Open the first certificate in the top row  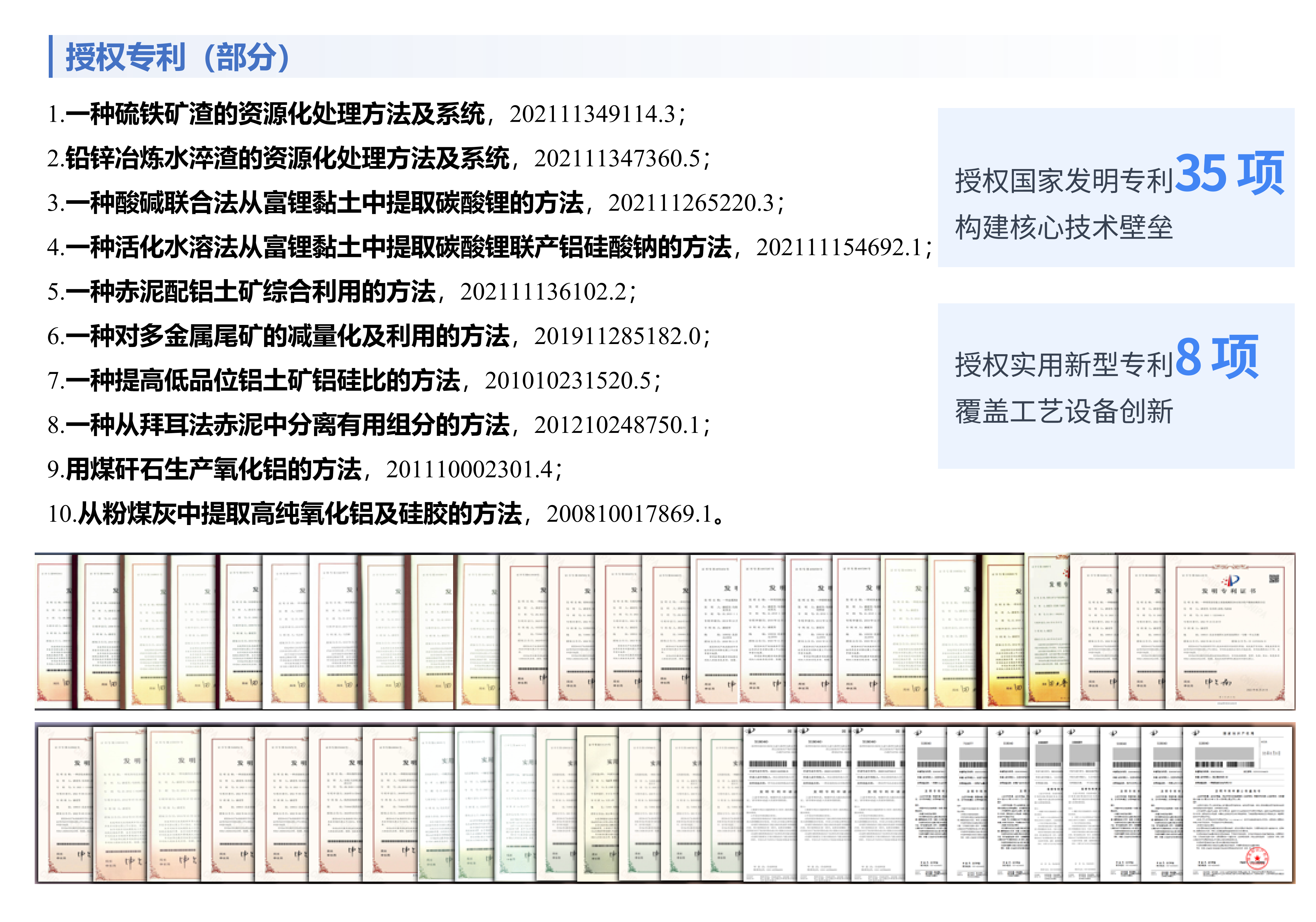point(54,632)
